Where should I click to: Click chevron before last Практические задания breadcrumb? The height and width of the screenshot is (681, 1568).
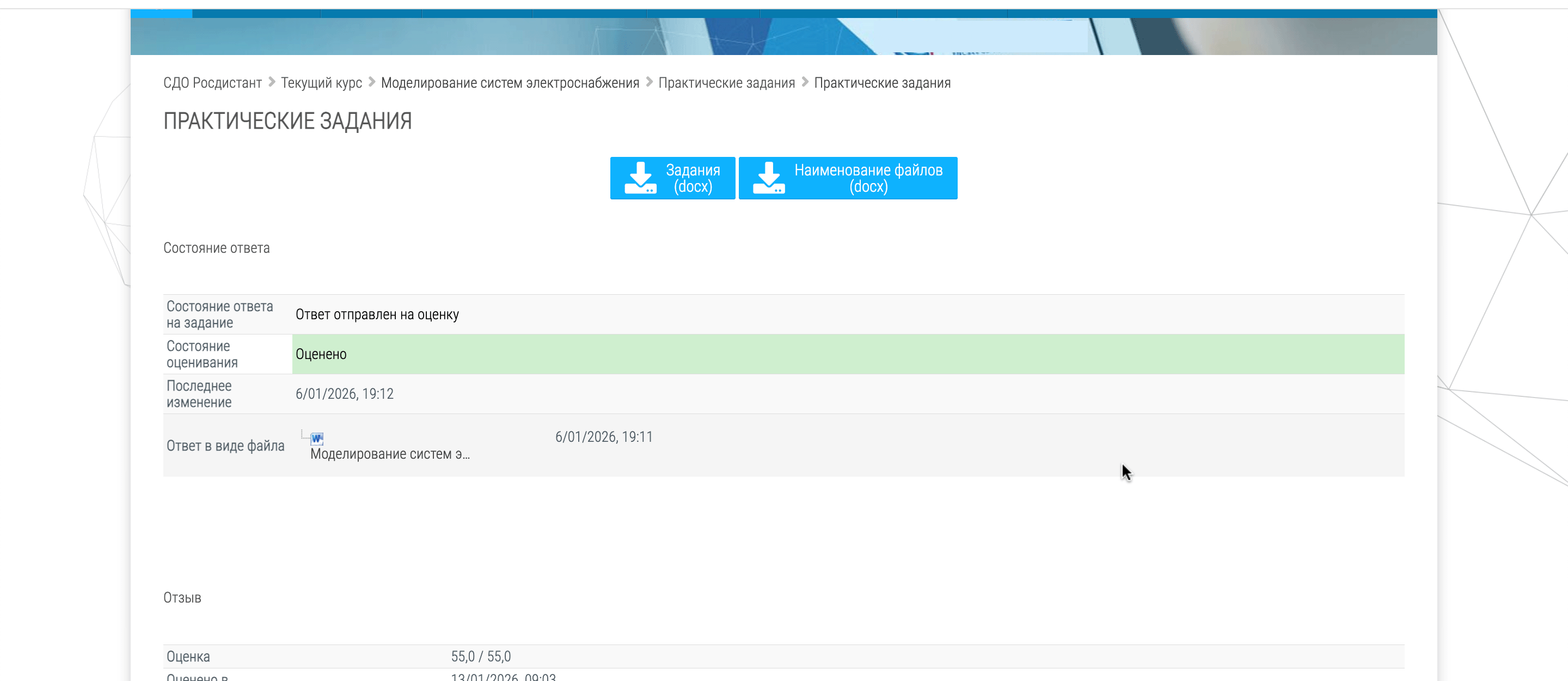tap(805, 82)
